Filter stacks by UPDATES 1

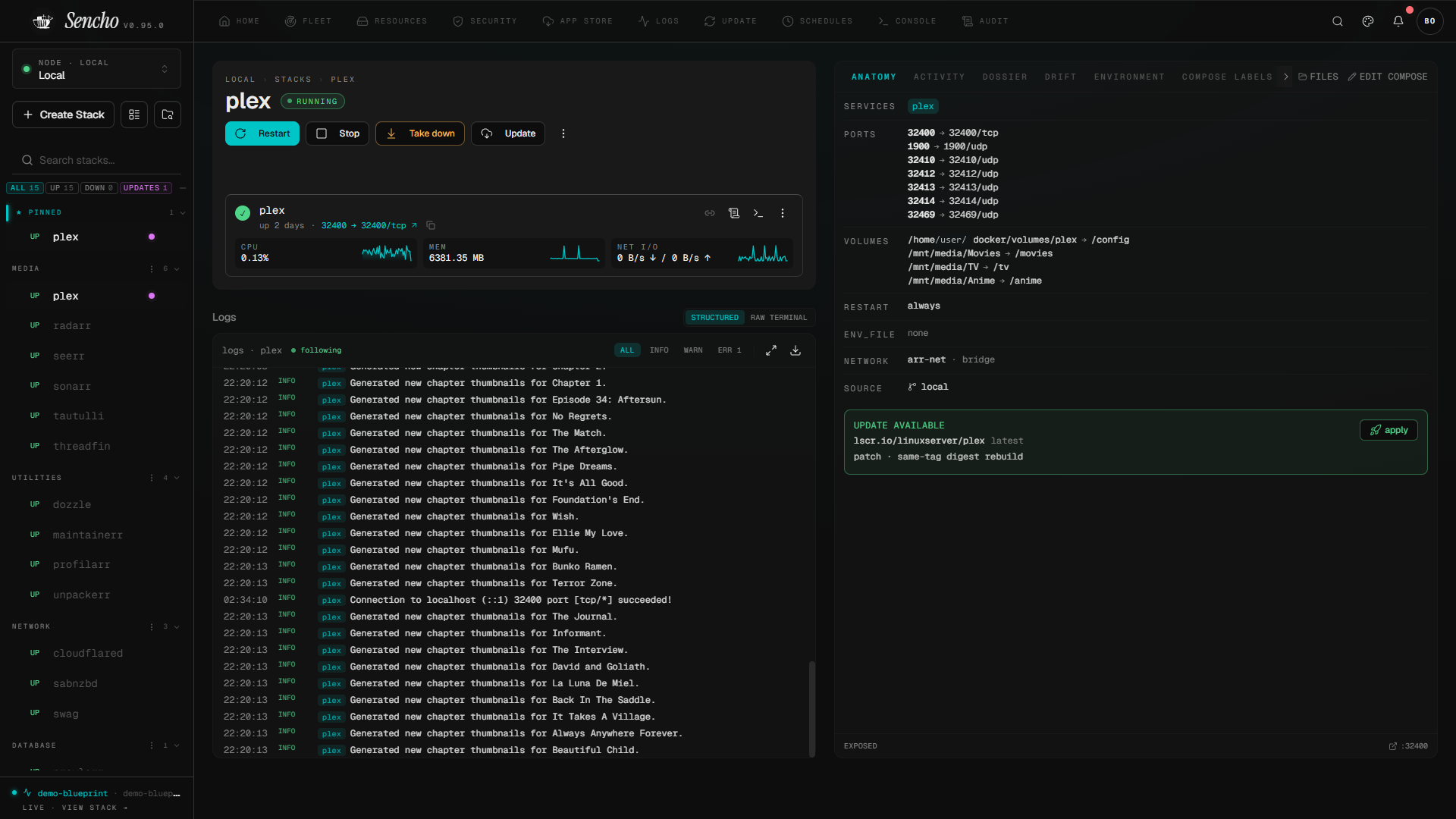[x=146, y=188]
